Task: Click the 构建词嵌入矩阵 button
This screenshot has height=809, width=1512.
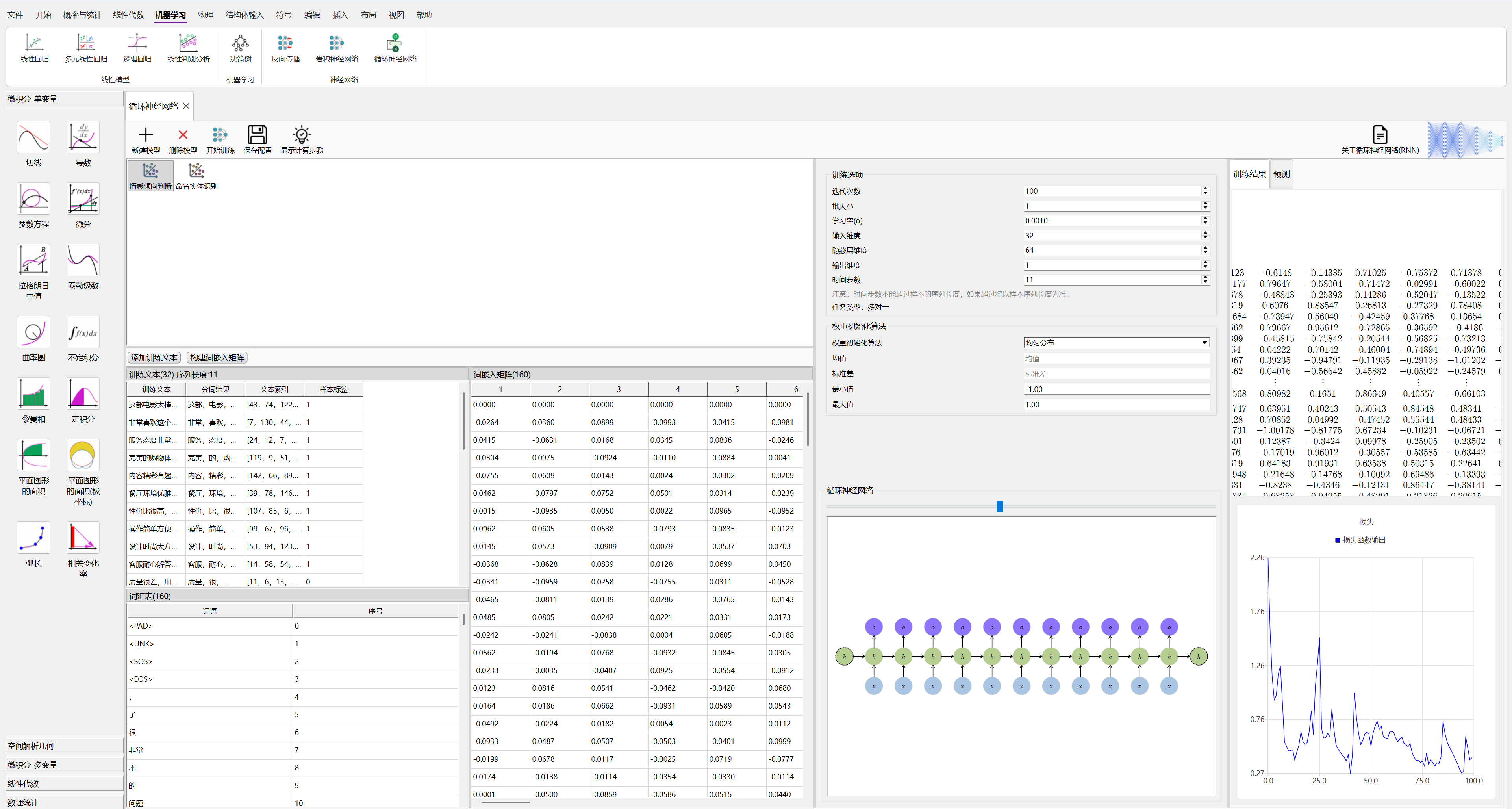Action: tap(217, 358)
